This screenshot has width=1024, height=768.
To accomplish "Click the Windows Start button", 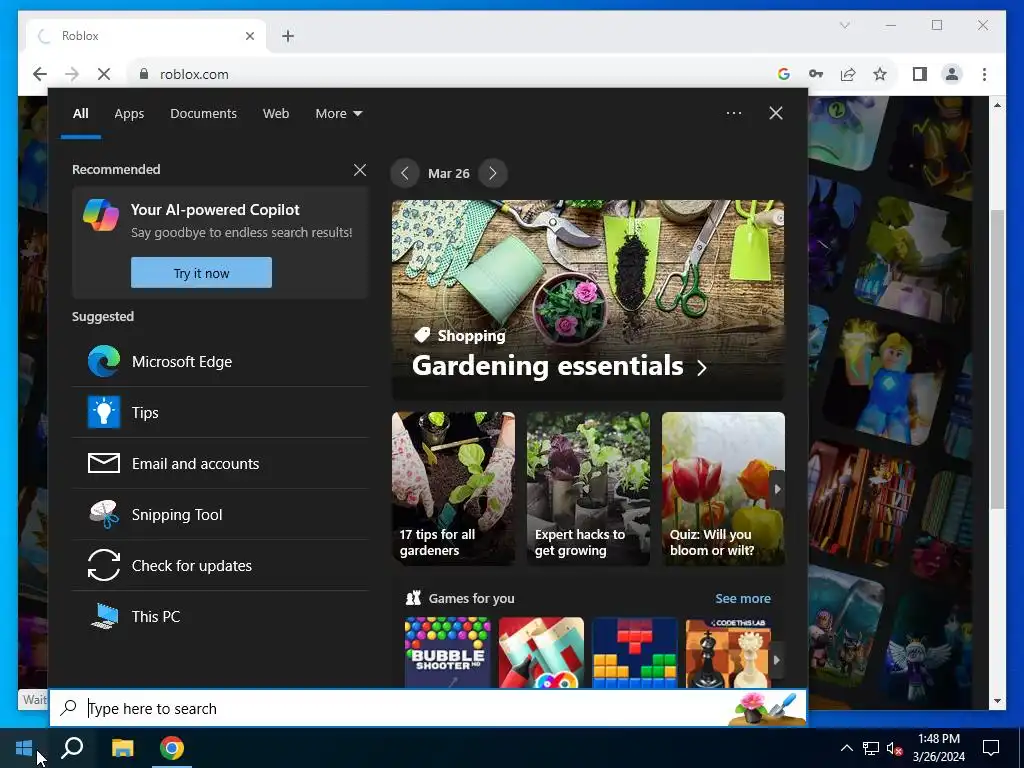I will tap(24, 748).
